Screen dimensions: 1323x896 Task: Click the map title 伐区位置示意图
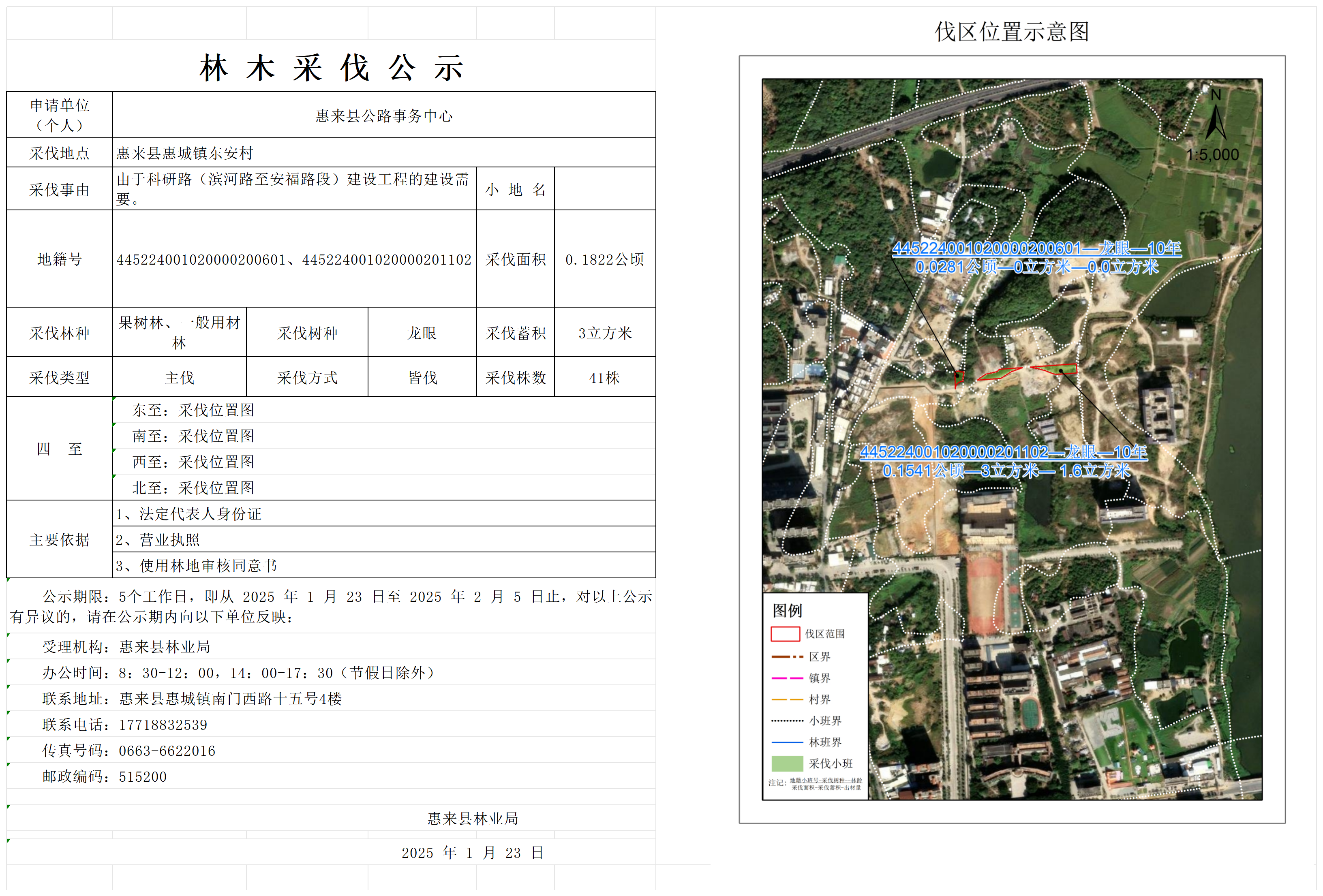[1012, 31]
